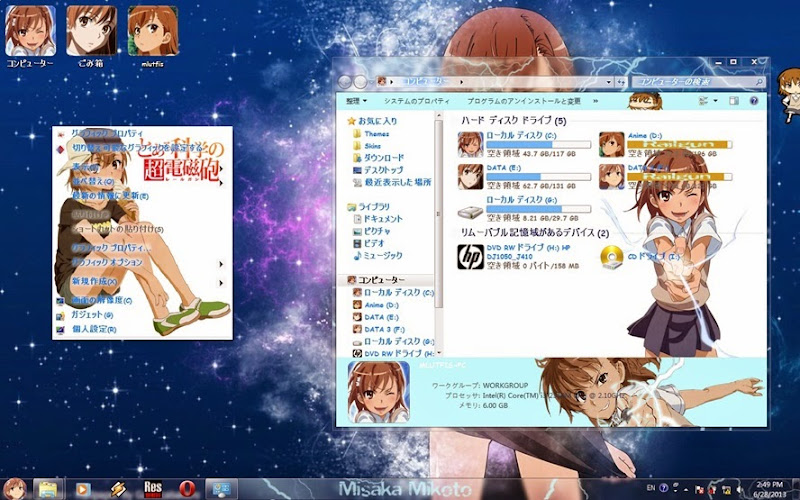This screenshot has height=500, width=800.
Task: Open the Winamp lightning taskbar icon
Action: click(x=118, y=489)
